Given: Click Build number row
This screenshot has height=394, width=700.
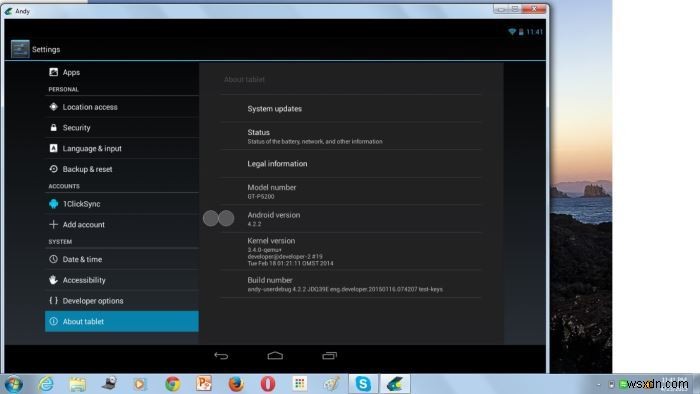Looking at the screenshot, I should point(350,284).
